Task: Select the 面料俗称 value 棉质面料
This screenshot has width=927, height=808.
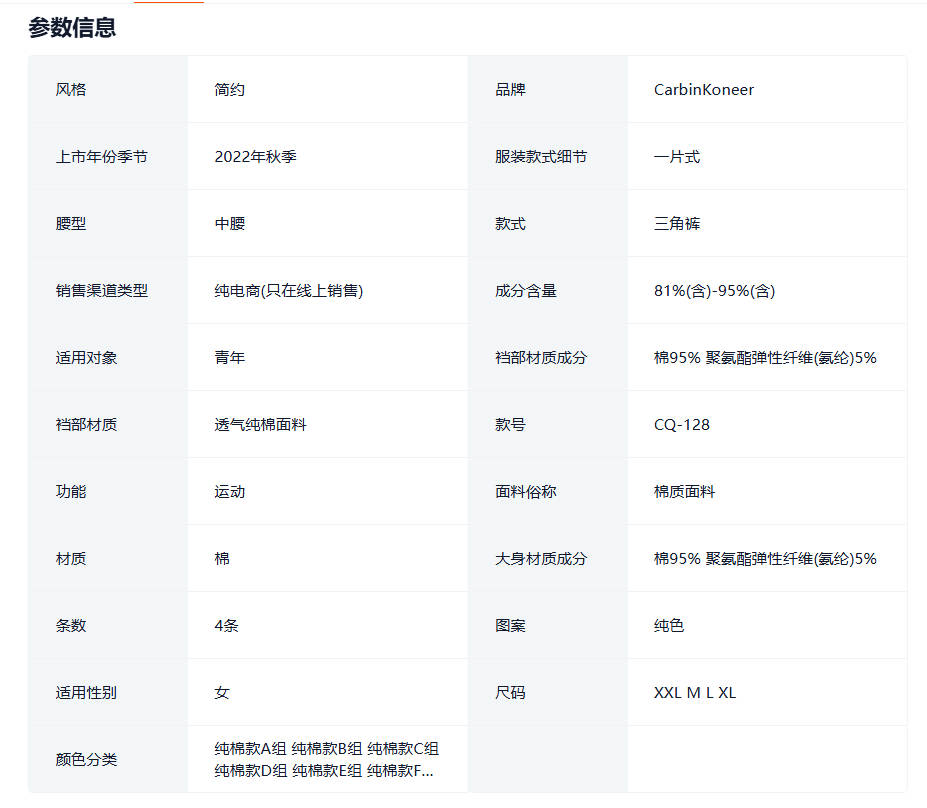Action: point(684,492)
